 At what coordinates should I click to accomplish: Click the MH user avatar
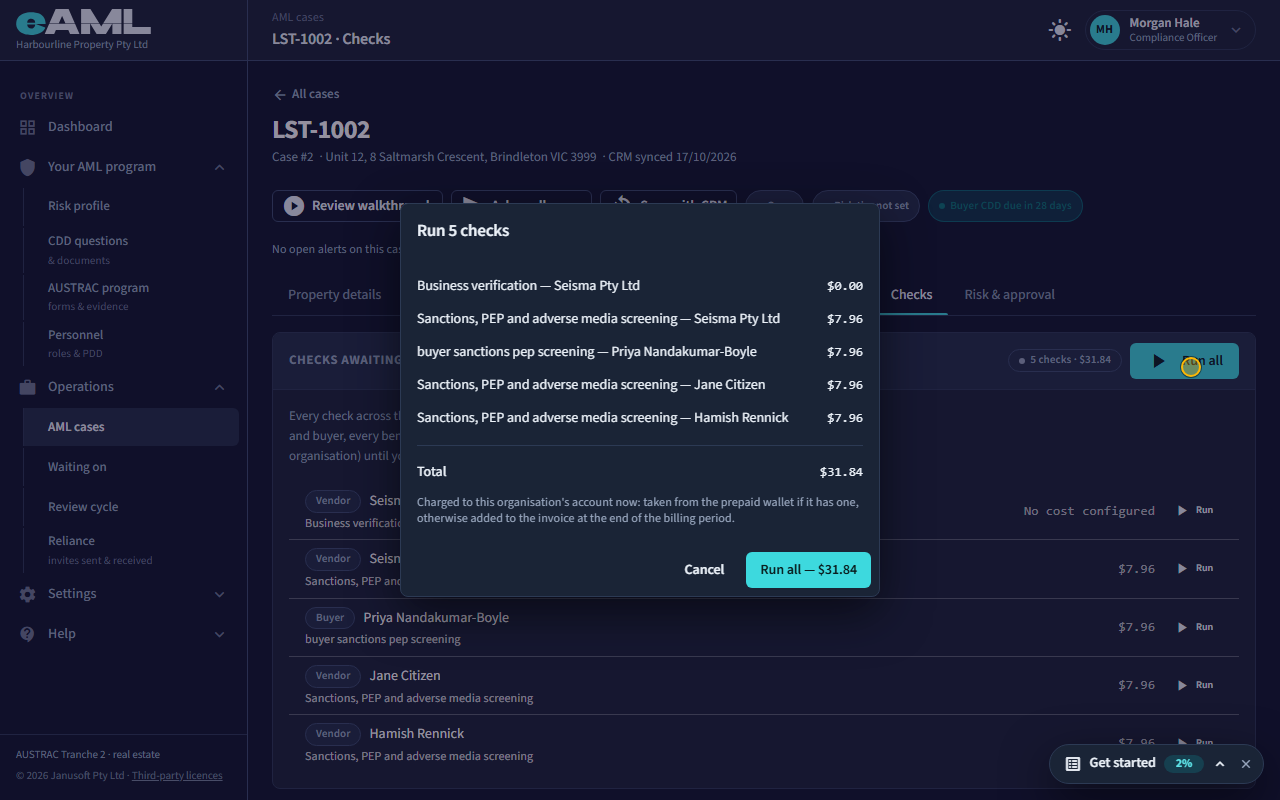[x=1104, y=30]
